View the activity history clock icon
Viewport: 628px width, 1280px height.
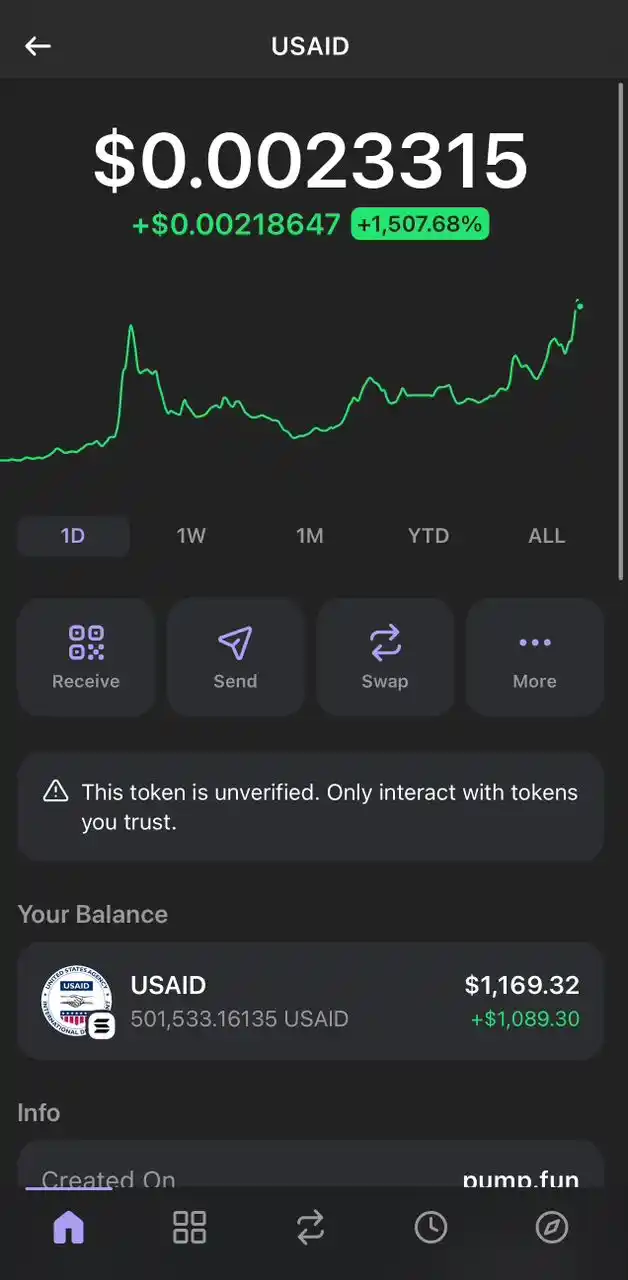point(431,1227)
